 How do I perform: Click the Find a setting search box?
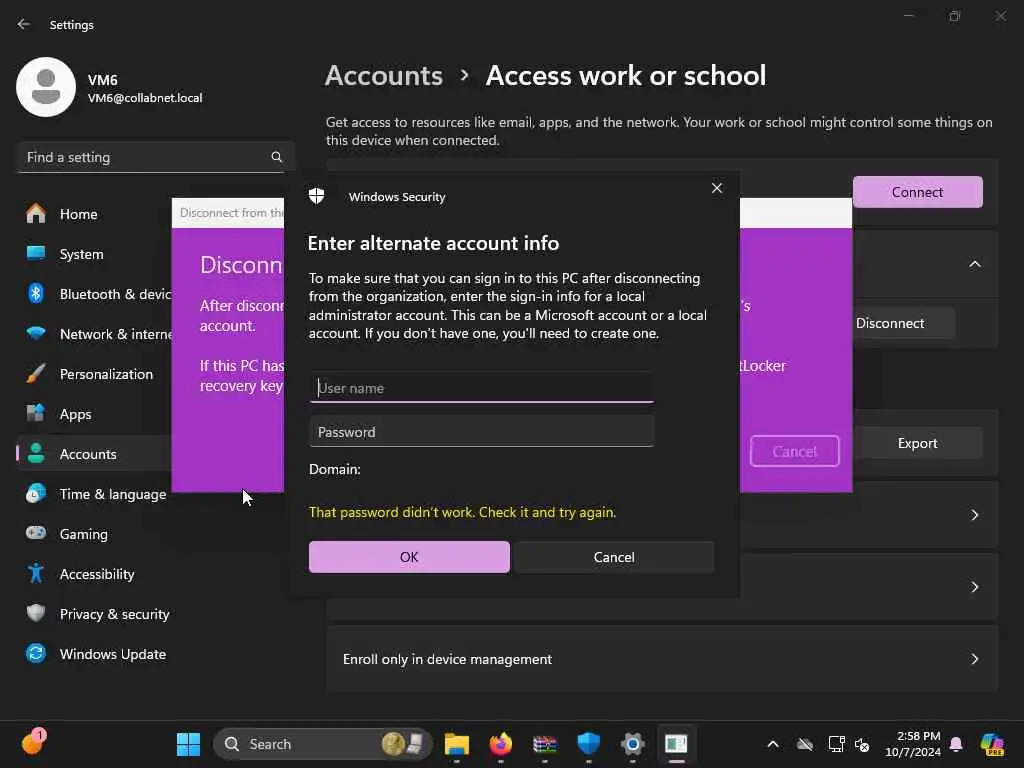[x=155, y=157]
